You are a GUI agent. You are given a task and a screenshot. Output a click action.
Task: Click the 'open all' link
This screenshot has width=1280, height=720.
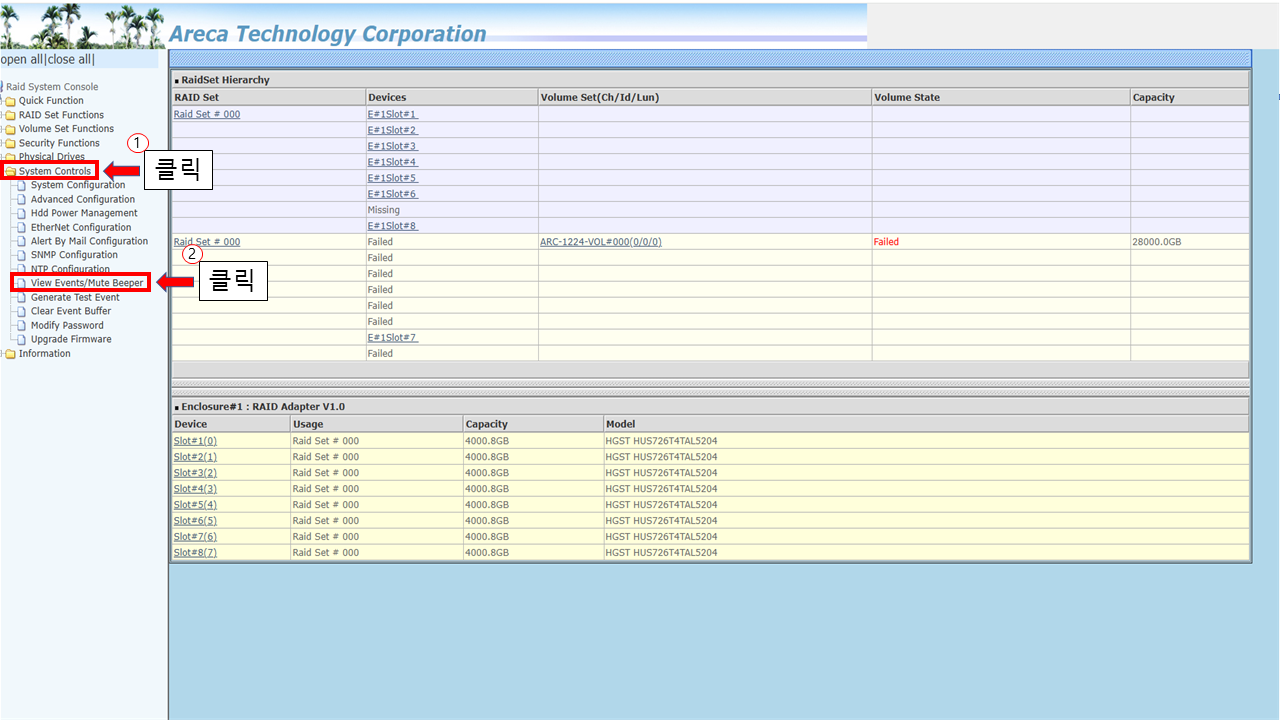21,60
